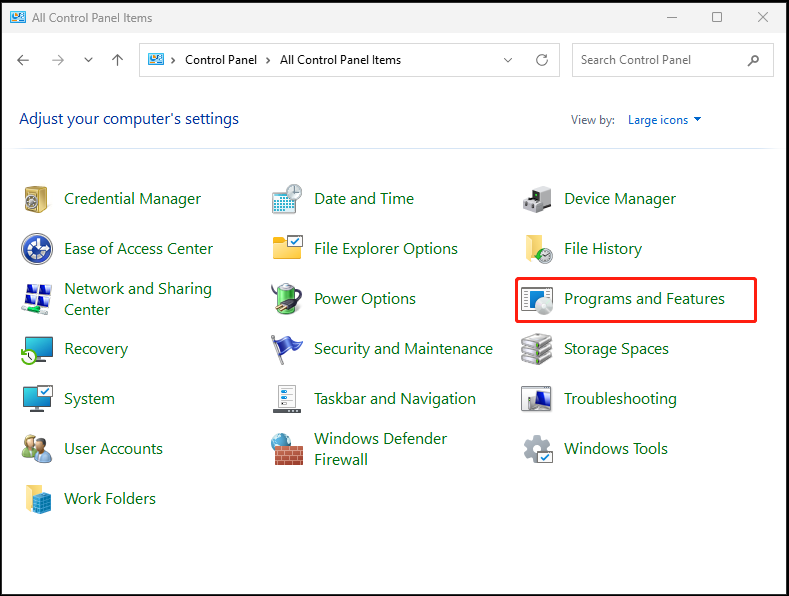Open the Windows Defender Firewall brick icon

pos(287,449)
